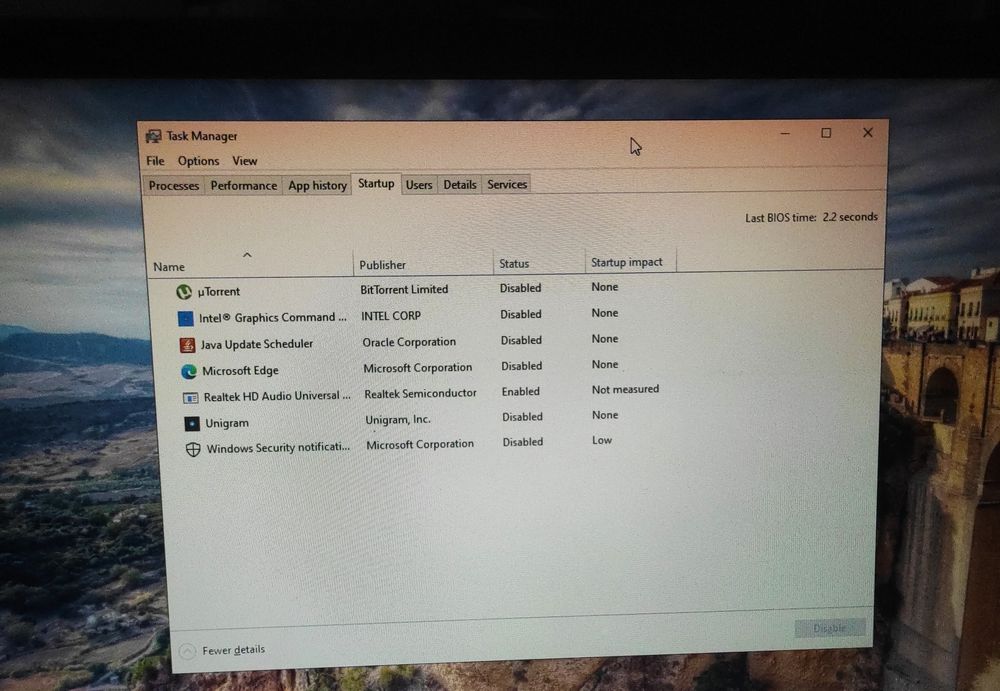Open the View menu

coord(245,161)
